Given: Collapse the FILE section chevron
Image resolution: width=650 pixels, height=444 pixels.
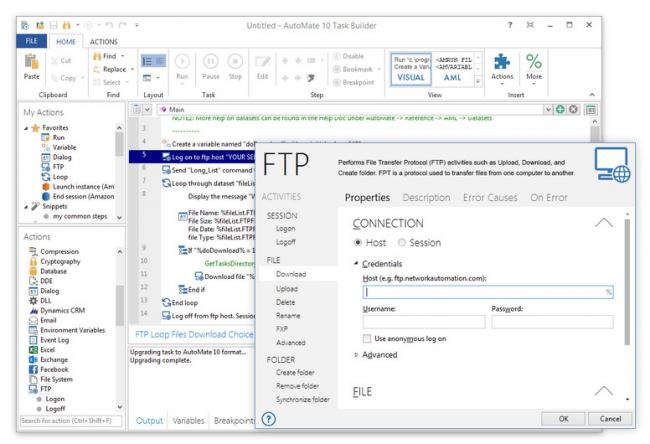Looking at the screenshot, I should [x=604, y=391].
